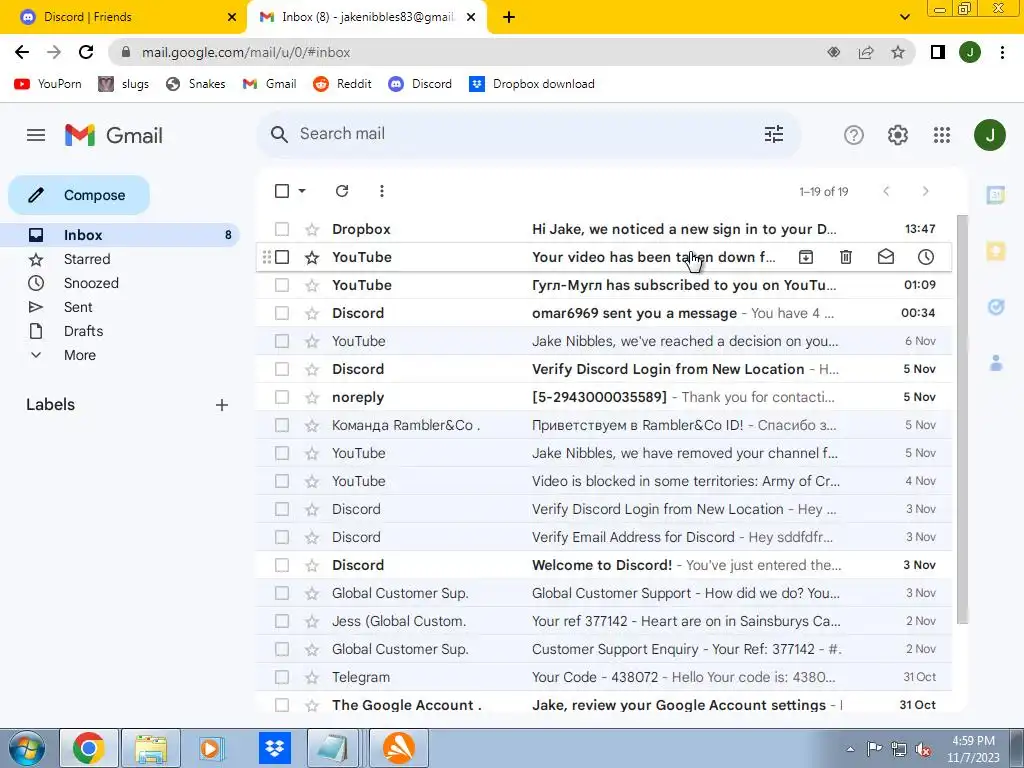This screenshot has width=1024, height=768.
Task: Show hidden system tray icons
Action: tap(850, 749)
